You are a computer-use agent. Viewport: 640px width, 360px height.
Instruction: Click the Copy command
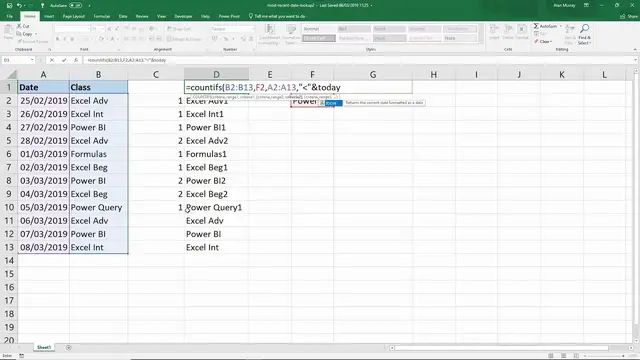(x=25, y=34)
